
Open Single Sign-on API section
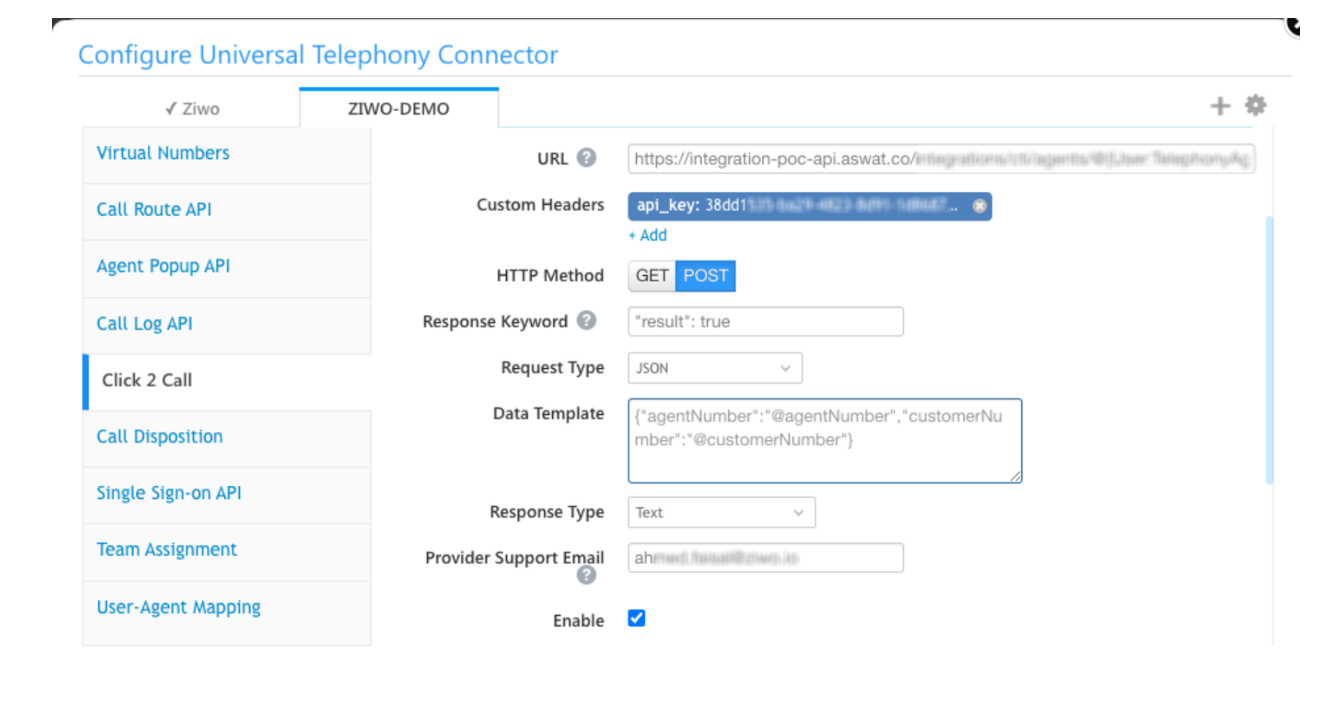[227, 495]
